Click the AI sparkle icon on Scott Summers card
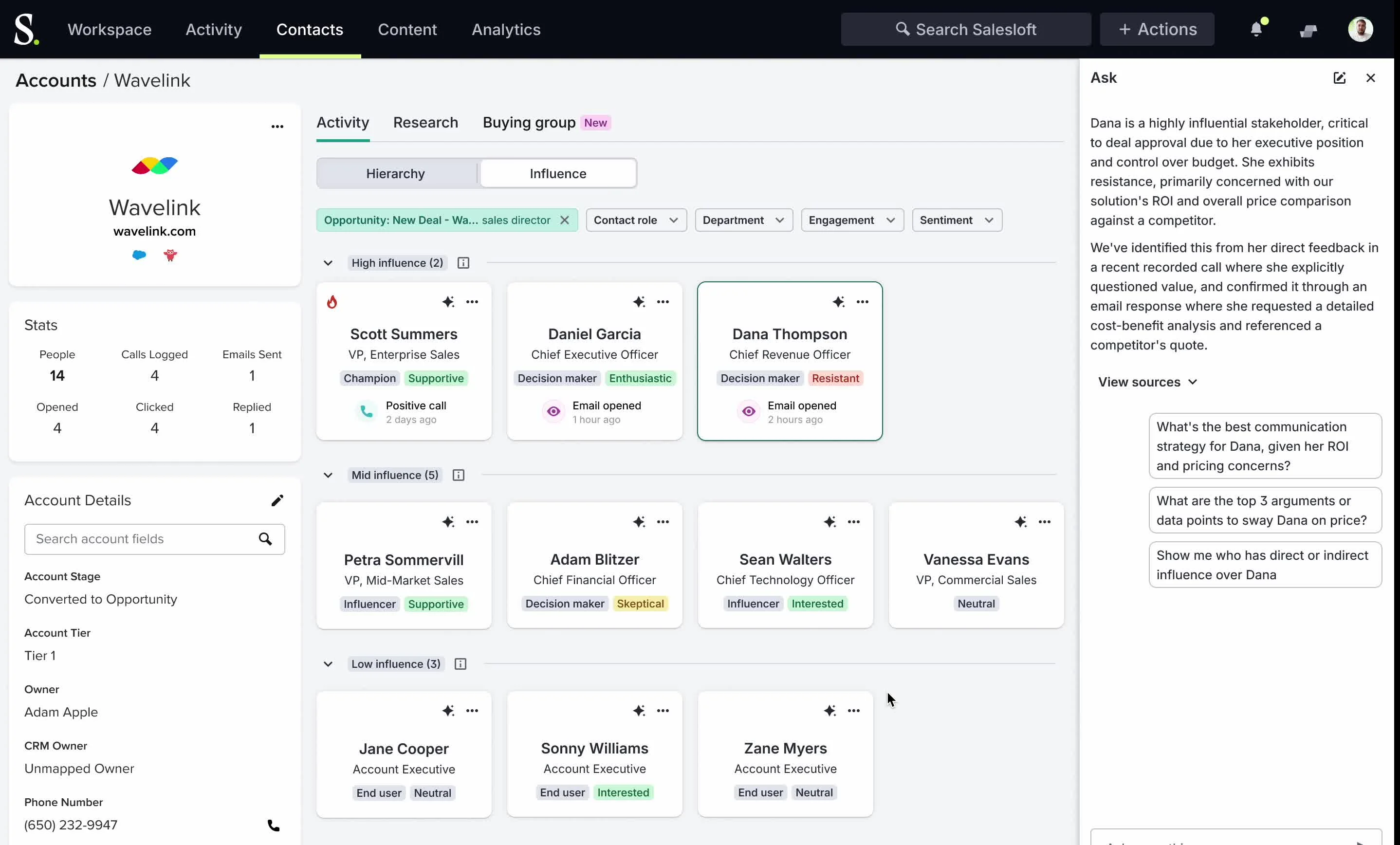 pyautogui.click(x=448, y=302)
